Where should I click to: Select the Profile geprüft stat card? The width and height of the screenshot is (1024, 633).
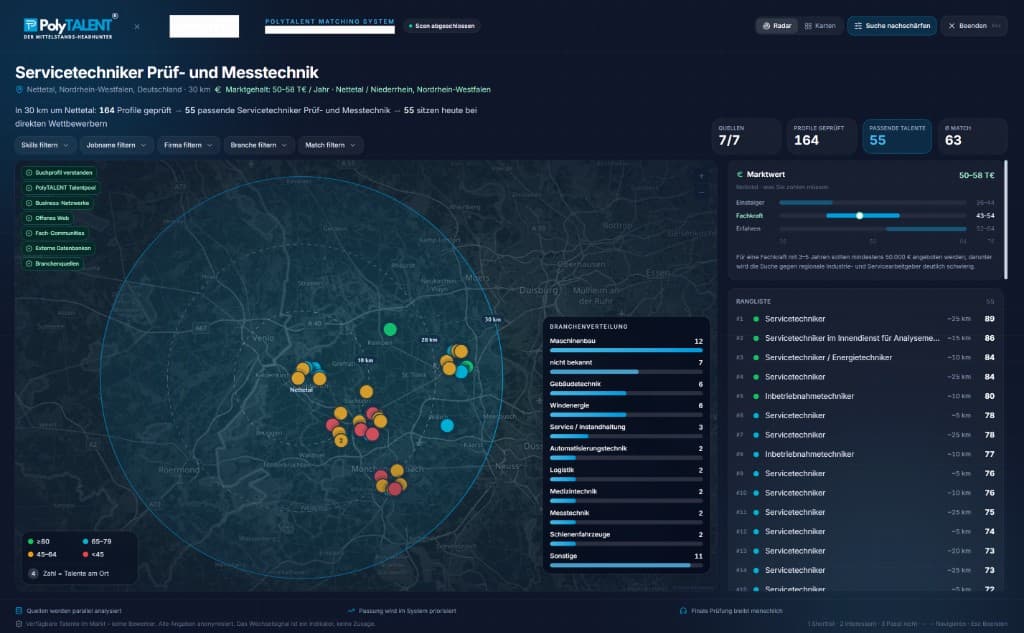click(x=822, y=136)
